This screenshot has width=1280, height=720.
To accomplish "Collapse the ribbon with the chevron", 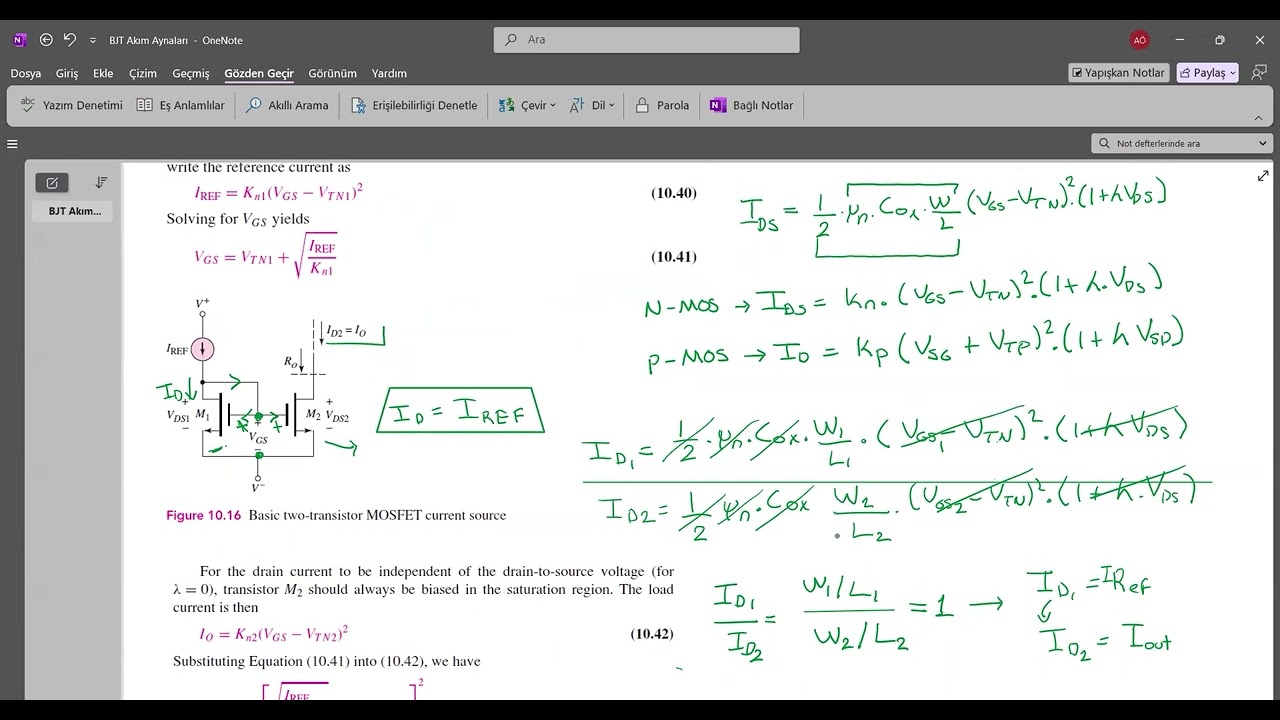I will coord(1259,116).
